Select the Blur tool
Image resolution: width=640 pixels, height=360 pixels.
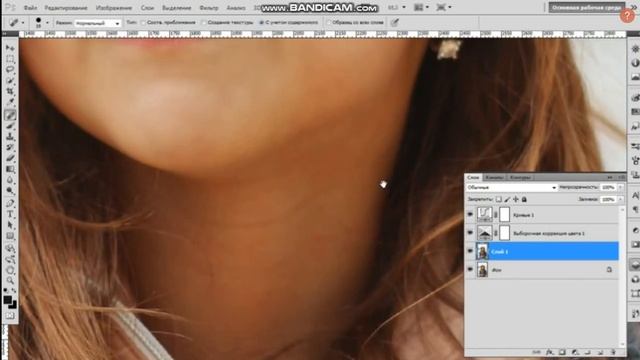10,180
